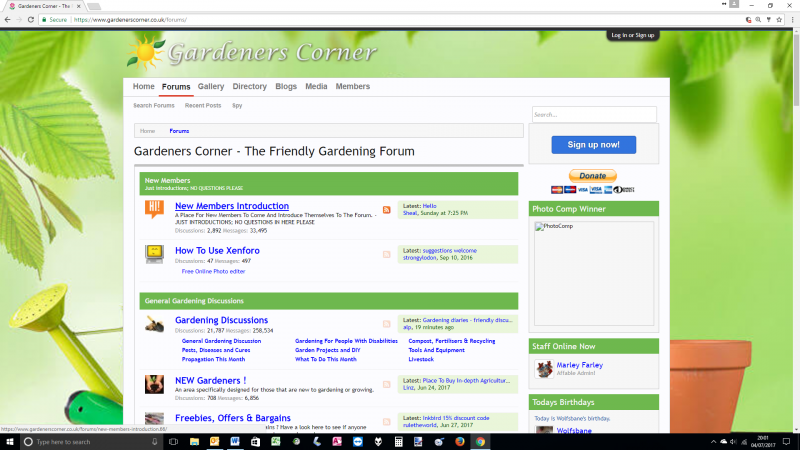Click the New Members Introduction 'Hi!' forum icon

(154, 209)
